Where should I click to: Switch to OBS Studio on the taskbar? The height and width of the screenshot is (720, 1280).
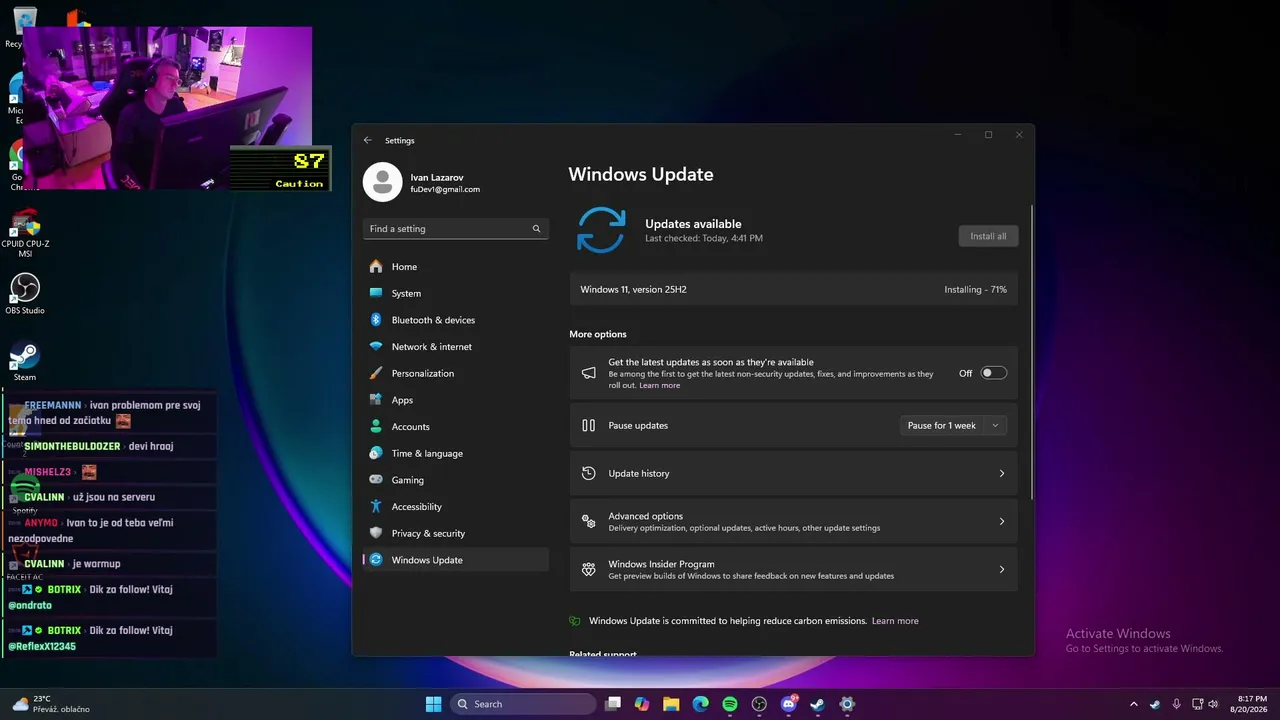click(759, 704)
